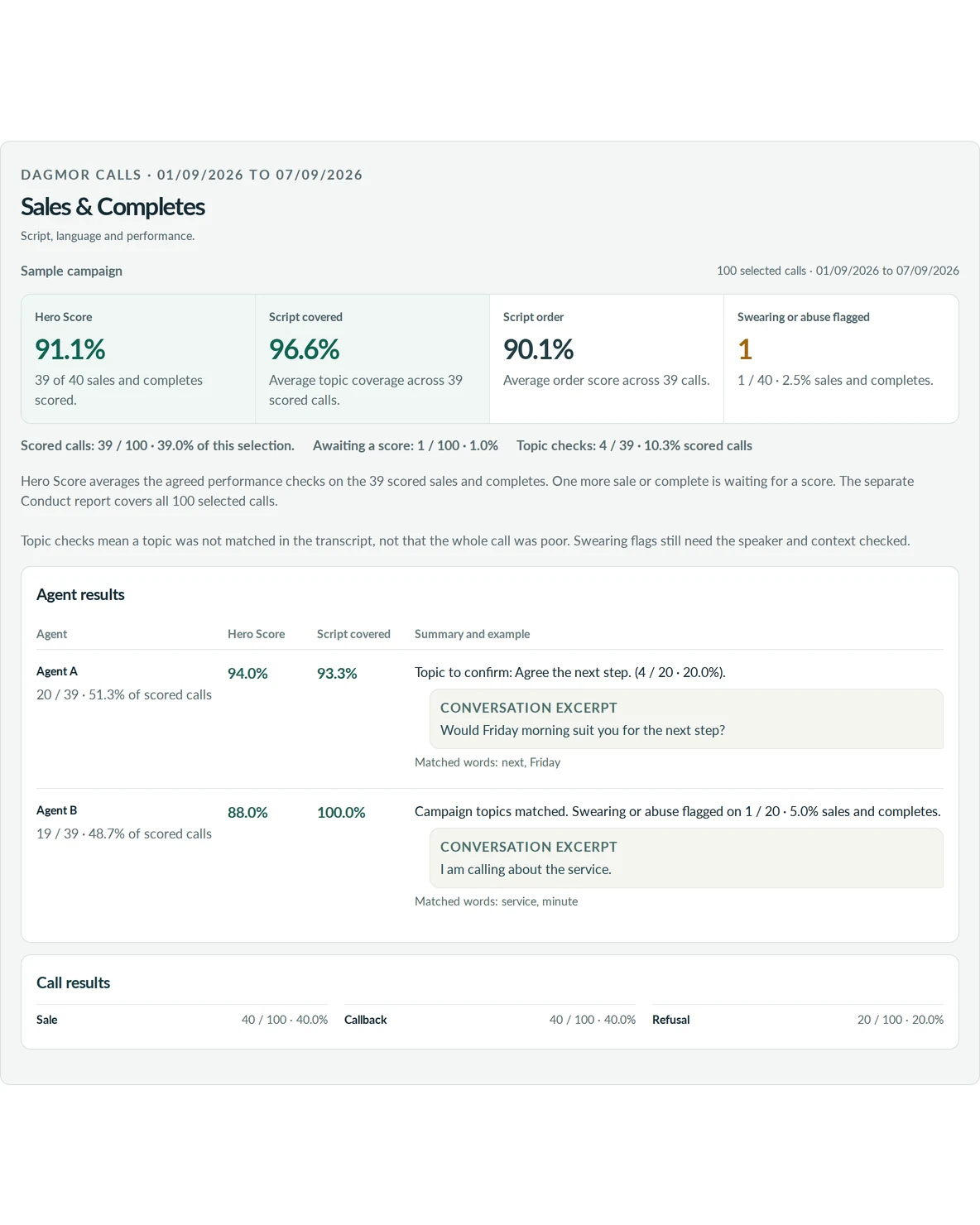The width and height of the screenshot is (980, 1225).
Task: Click the Sample campaign label
Action: pos(71,271)
